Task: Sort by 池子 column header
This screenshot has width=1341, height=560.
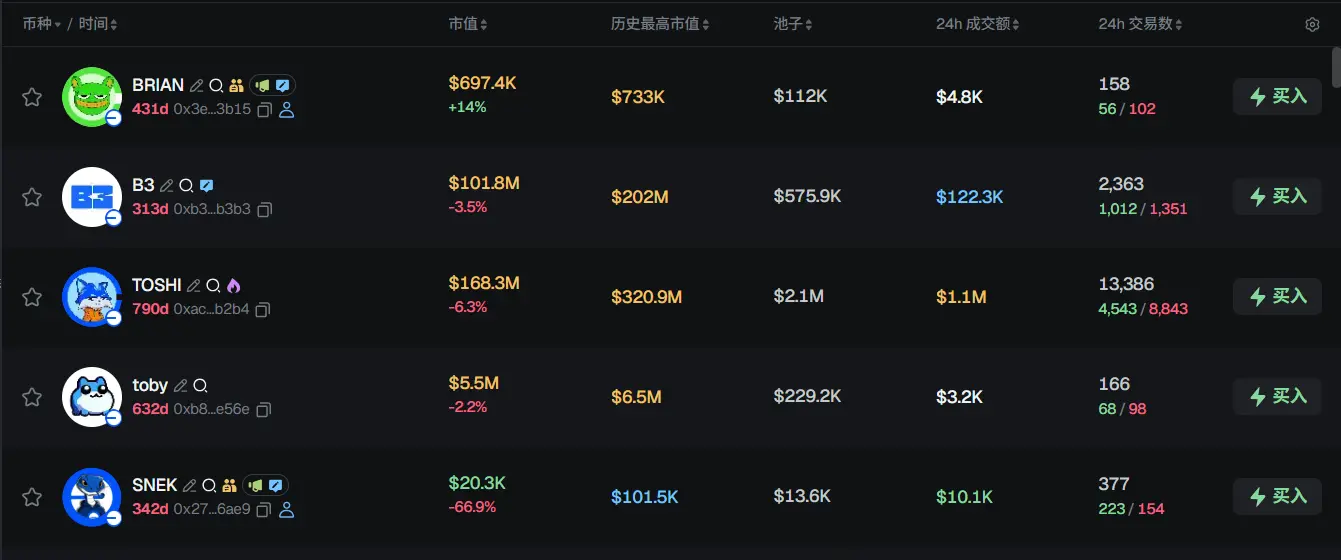Action: pos(793,24)
